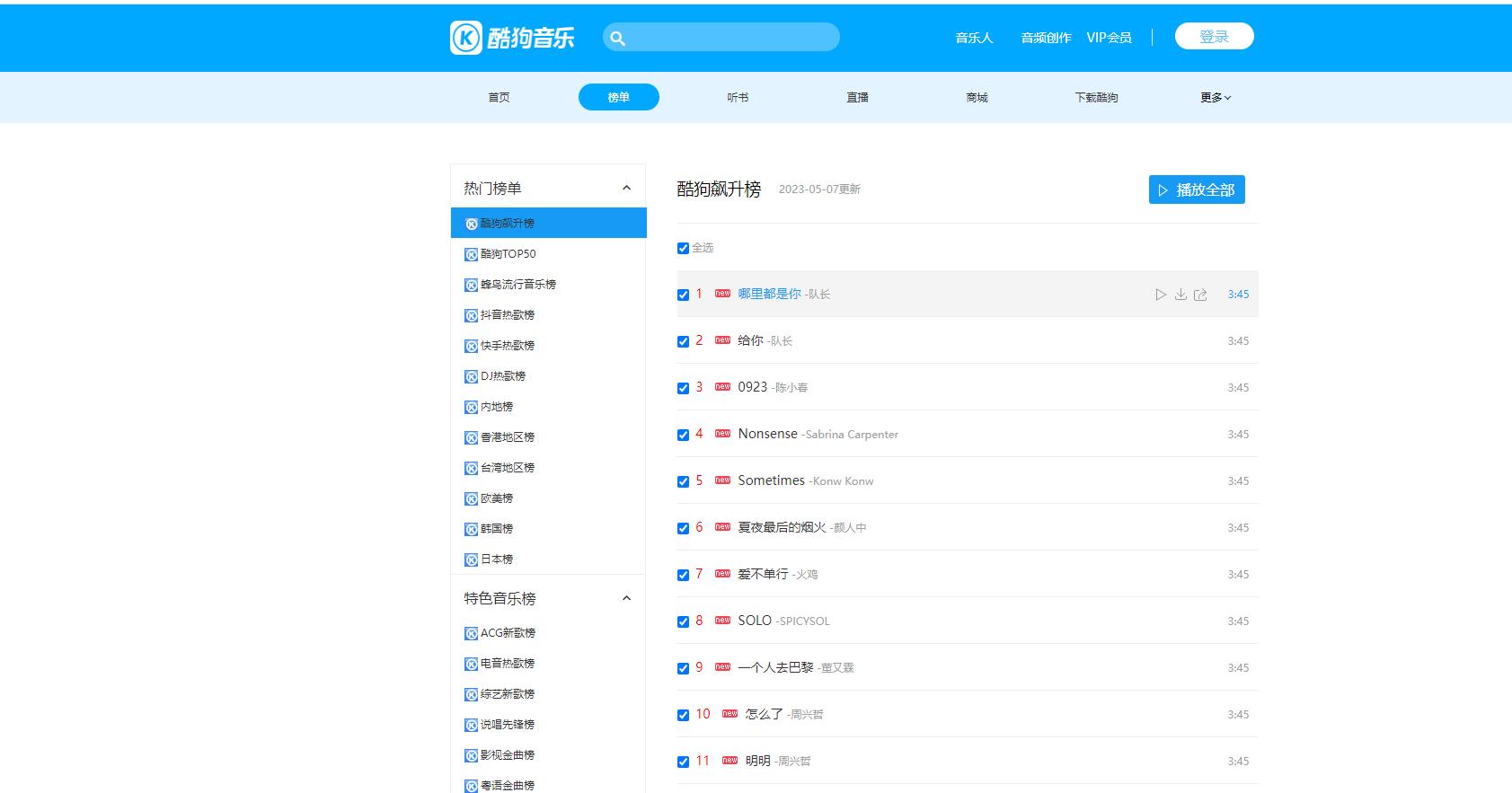The image size is (1512, 793).
Task: Open song title Sometimes
Action: tap(771, 480)
